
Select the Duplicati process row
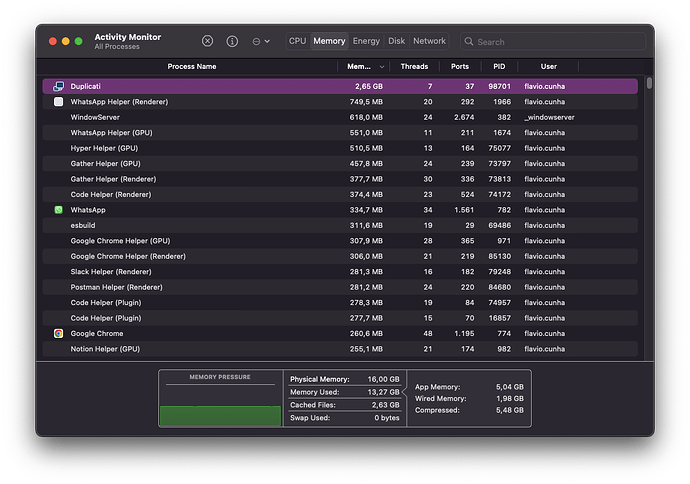pos(340,86)
